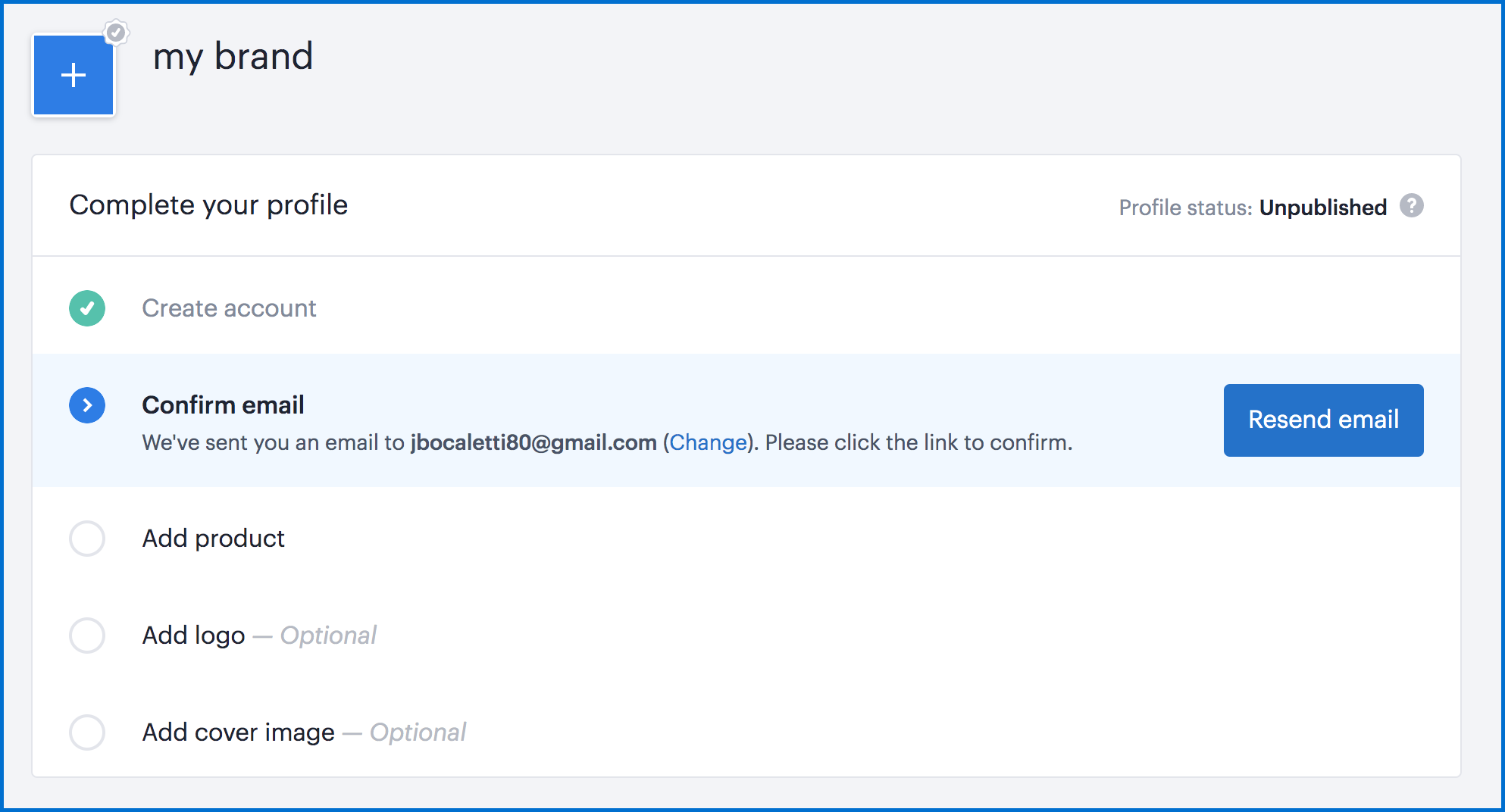The image size is (1505, 812).
Task: Click the Unpublished profile status text
Action: click(x=1322, y=208)
